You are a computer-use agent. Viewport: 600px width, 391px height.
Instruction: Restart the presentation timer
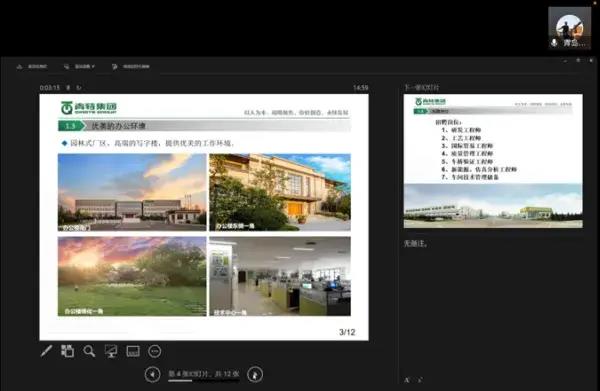click(79, 88)
